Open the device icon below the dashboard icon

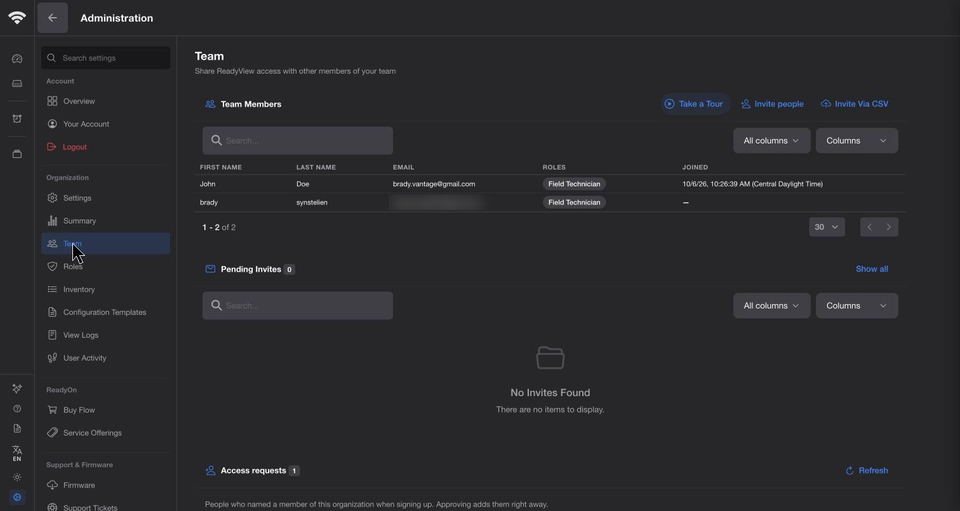pyautogui.click(x=17, y=84)
